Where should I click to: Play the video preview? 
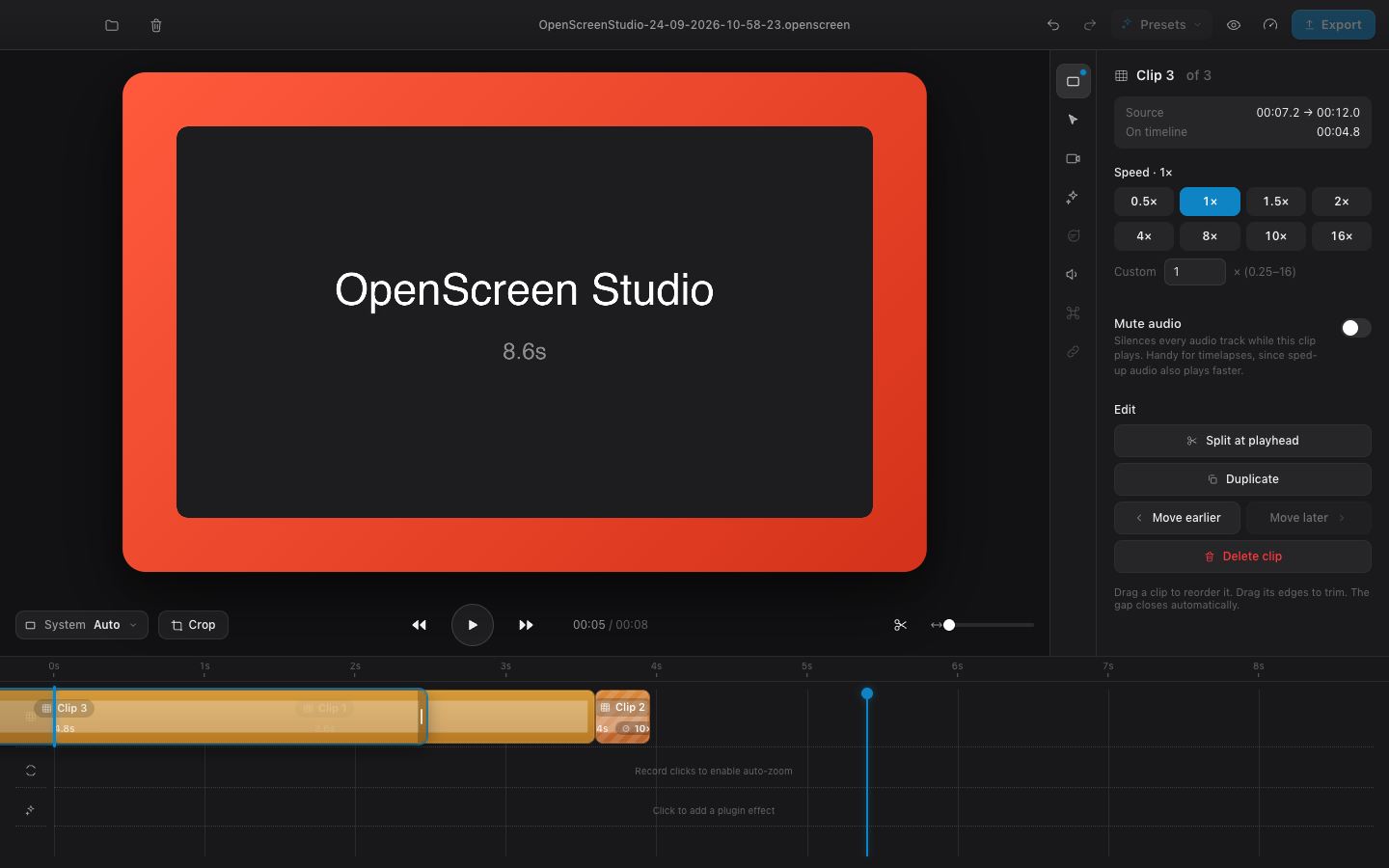(473, 625)
